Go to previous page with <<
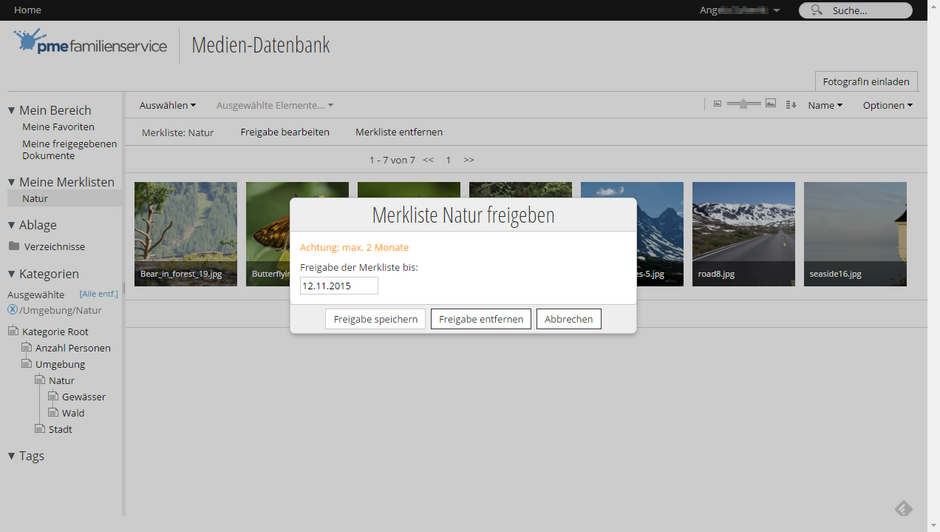 [x=428, y=160]
